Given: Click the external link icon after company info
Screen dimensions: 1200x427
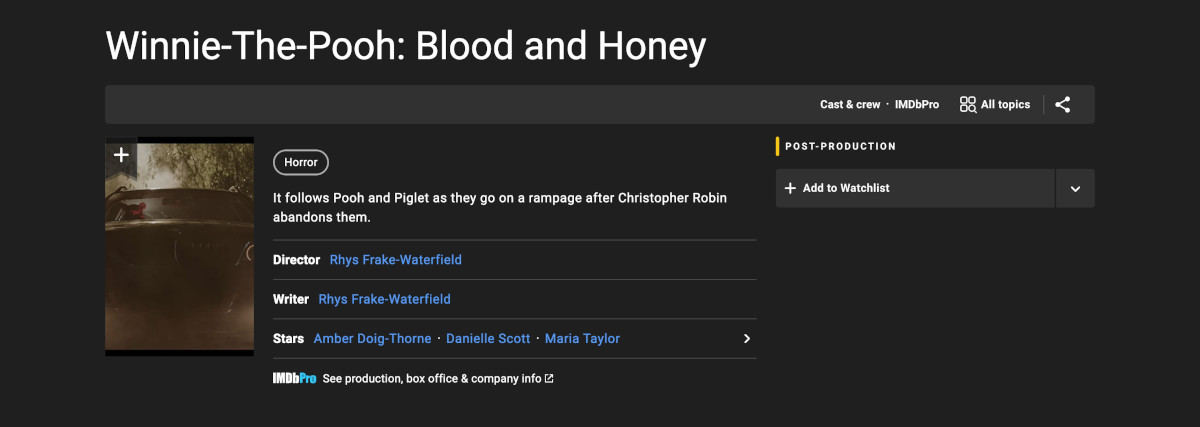Looking at the screenshot, I should click(x=549, y=379).
